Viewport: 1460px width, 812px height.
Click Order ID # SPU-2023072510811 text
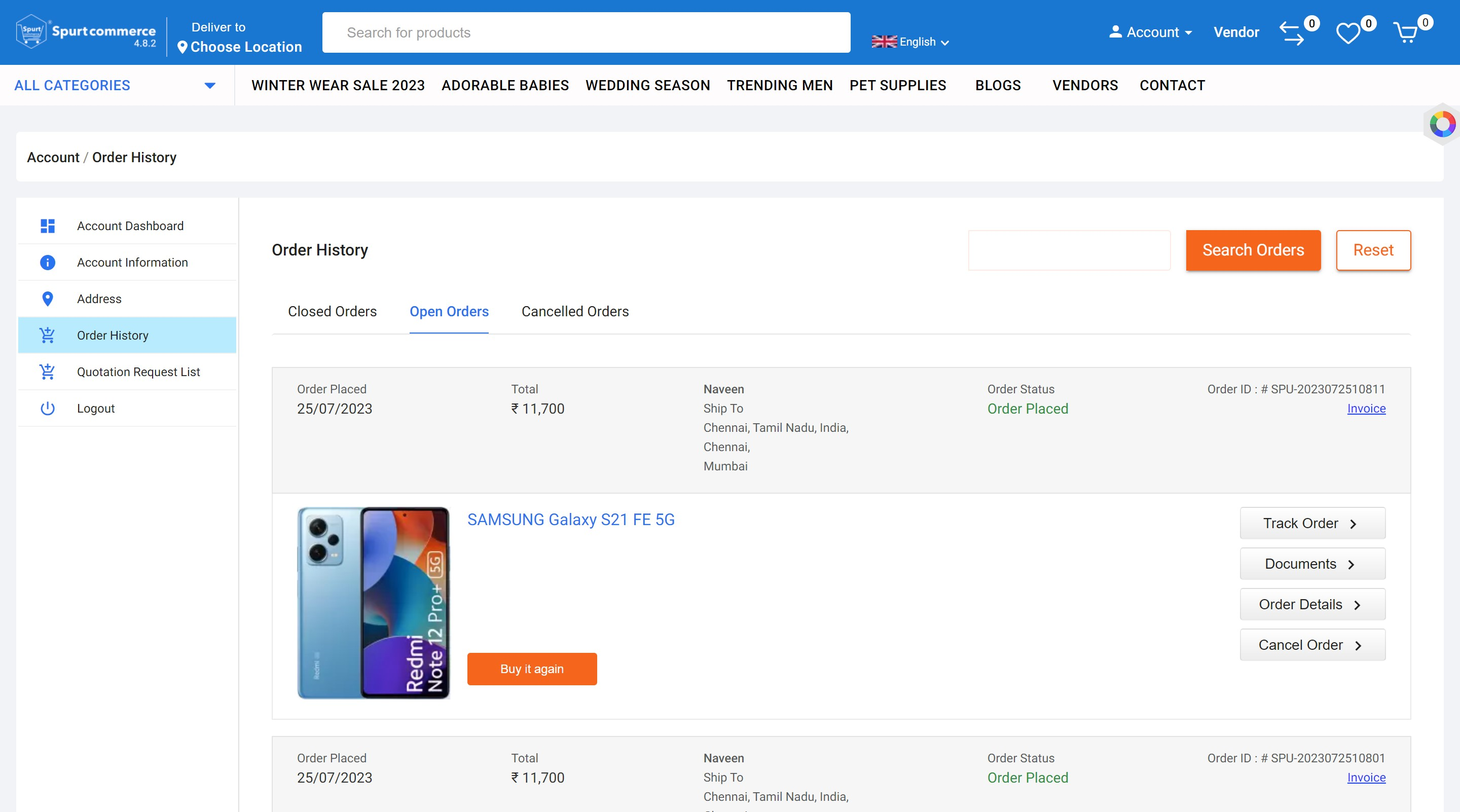[1296, 389]
